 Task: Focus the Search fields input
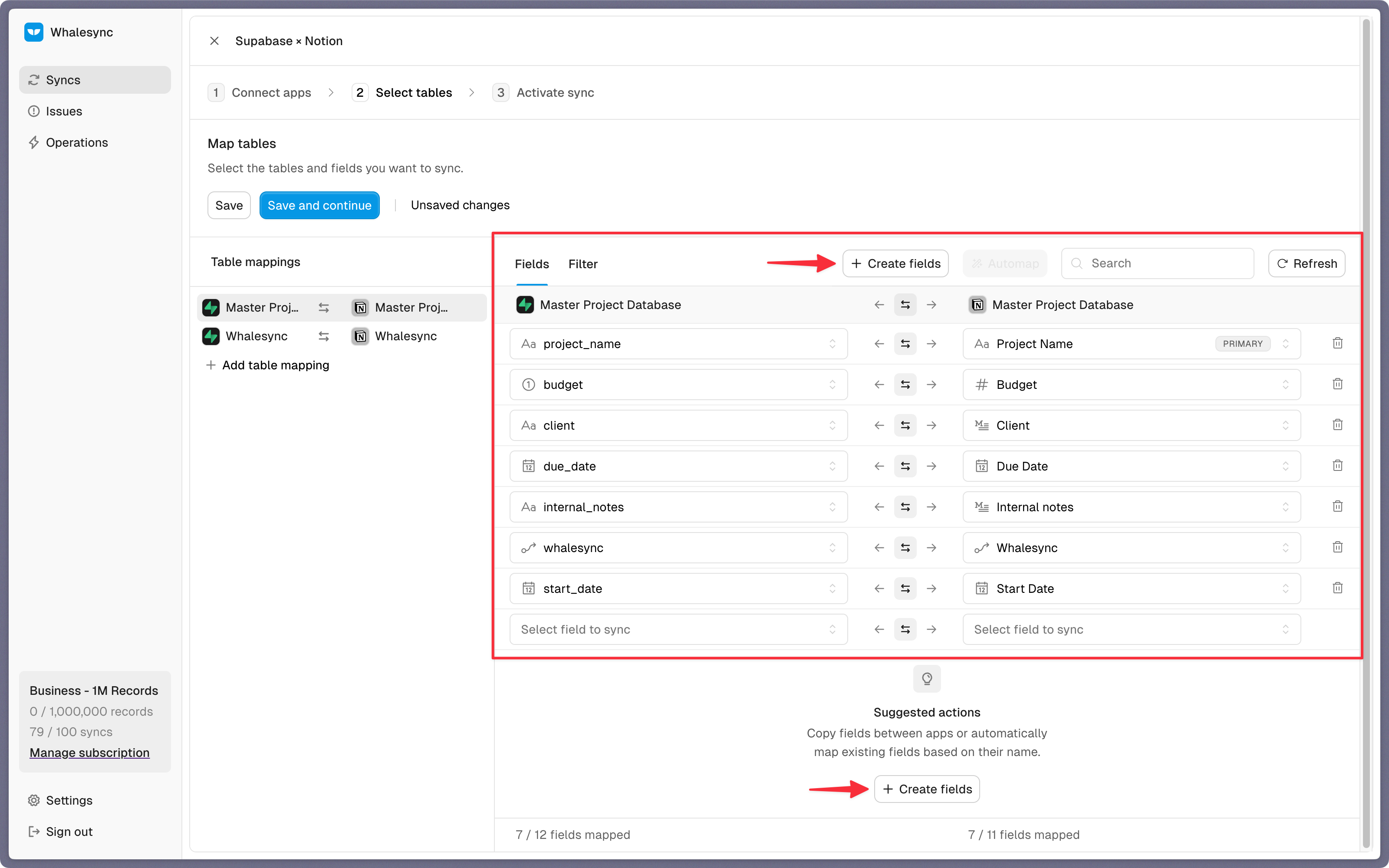tap(1157, 263)
